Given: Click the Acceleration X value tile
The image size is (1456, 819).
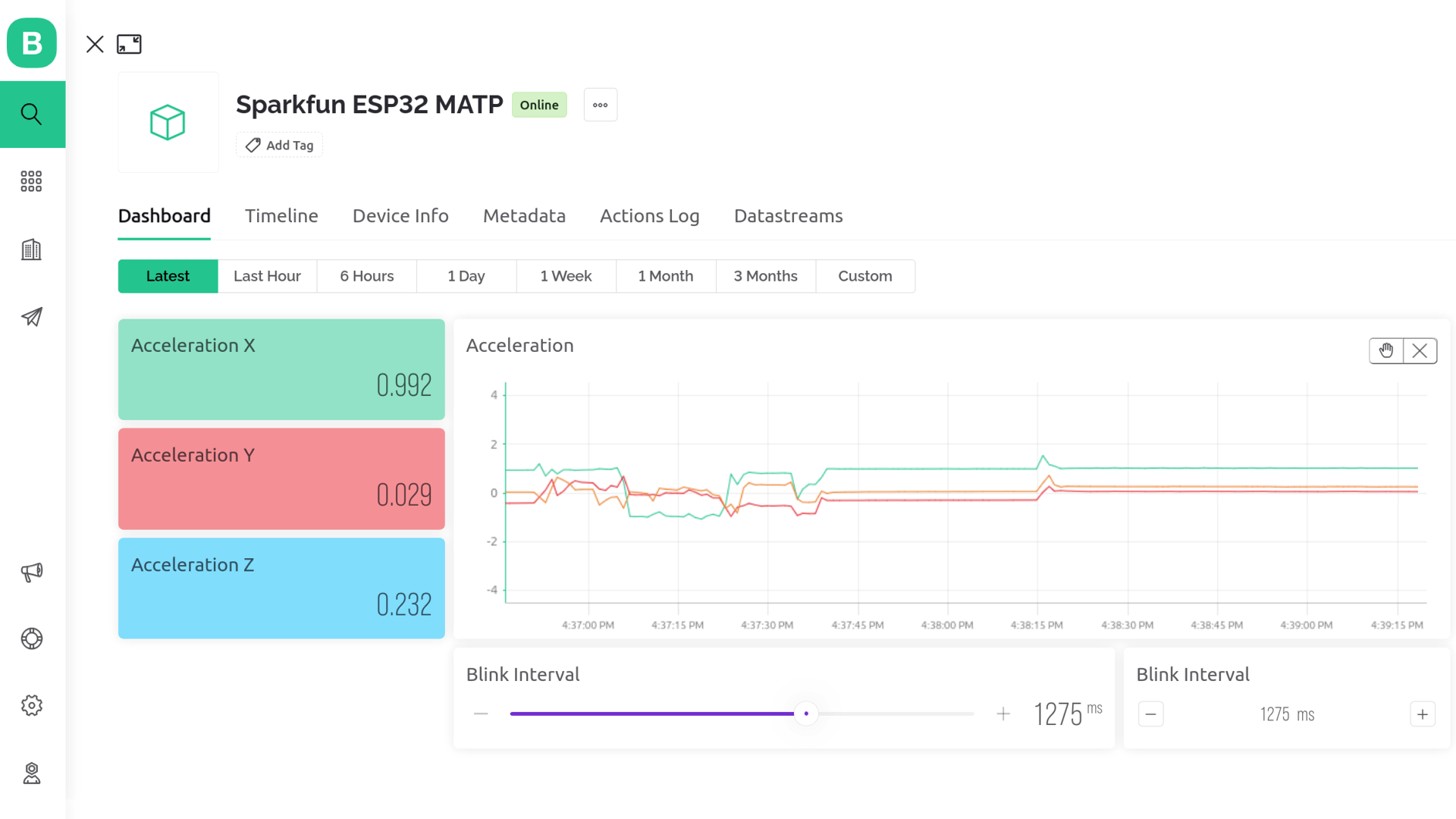Looking at the screenshot, I should [281, 369].
